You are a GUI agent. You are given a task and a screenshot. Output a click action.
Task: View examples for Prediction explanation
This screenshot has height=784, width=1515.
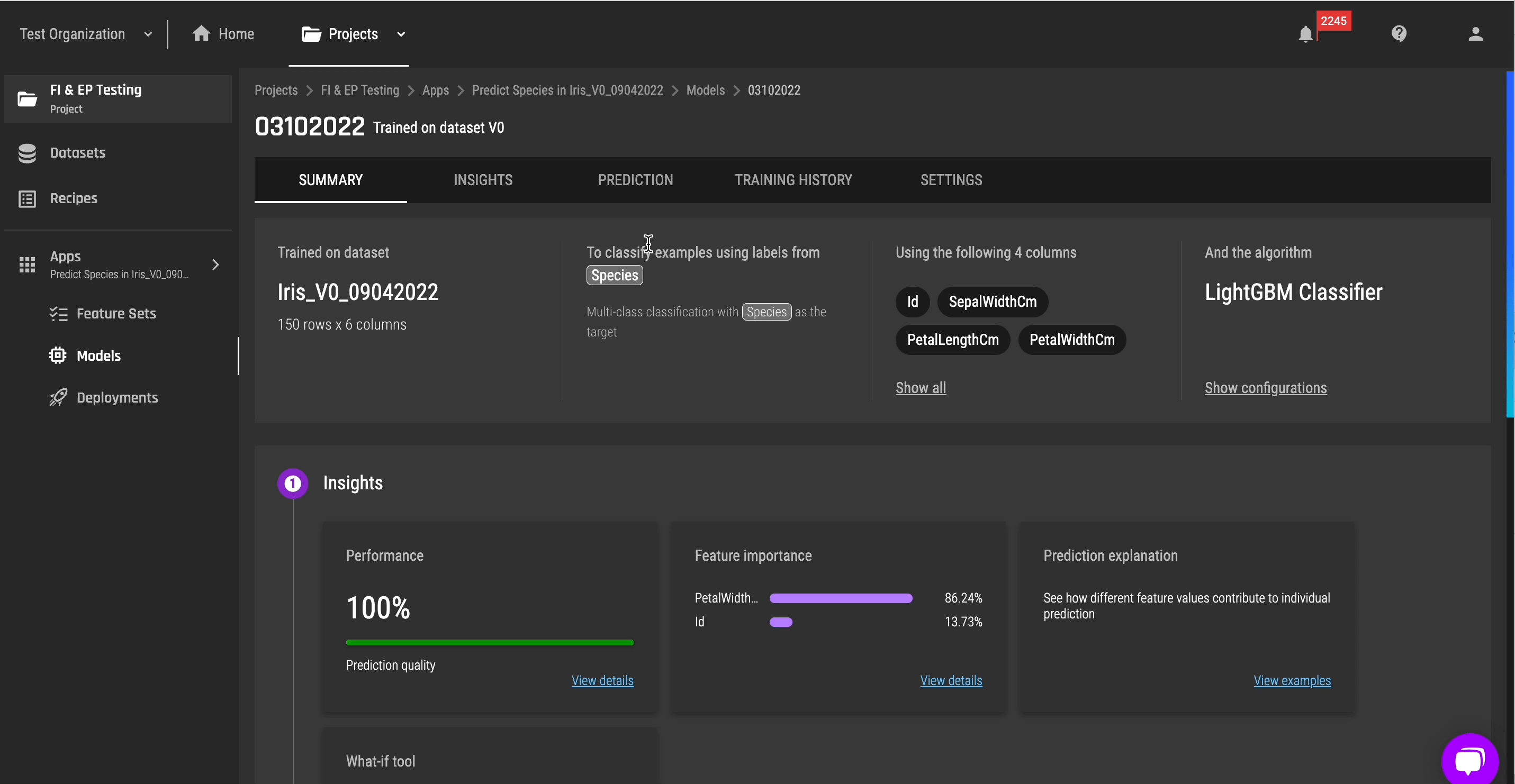(1293, 680)
